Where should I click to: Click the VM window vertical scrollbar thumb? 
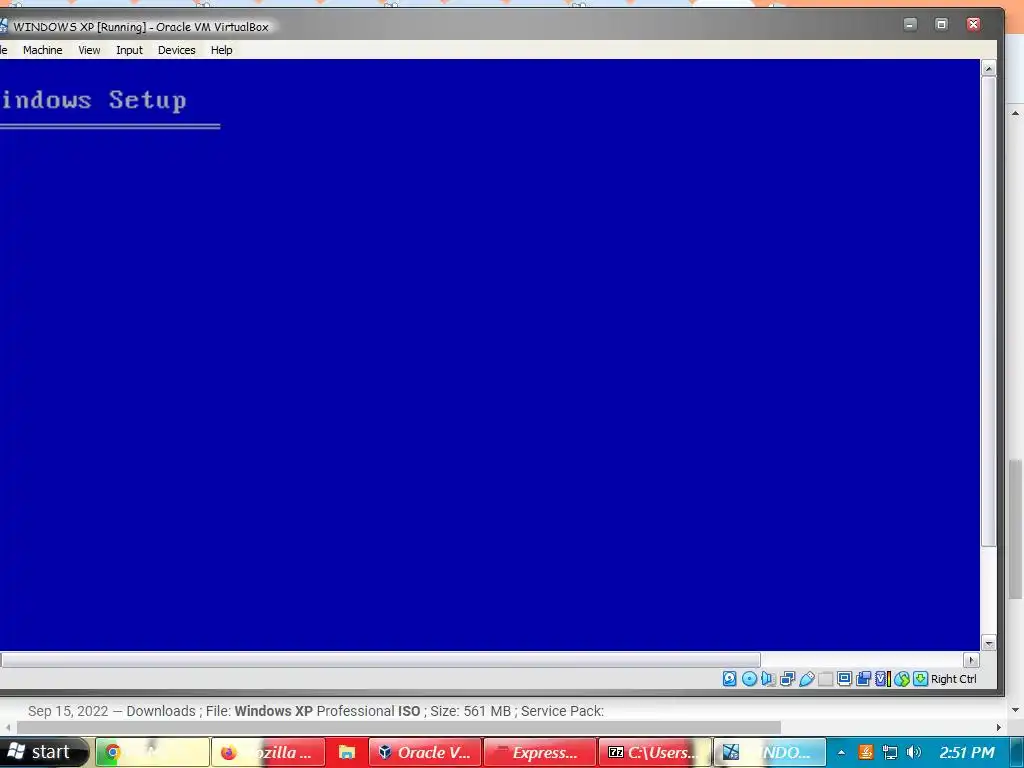pyautogui.click(x=989, y=312)
